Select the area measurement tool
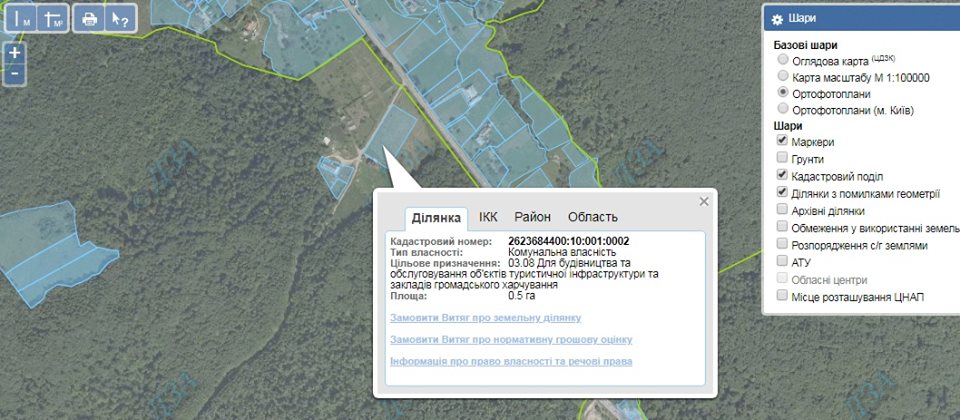960x420 pixels. pos(52,19)
